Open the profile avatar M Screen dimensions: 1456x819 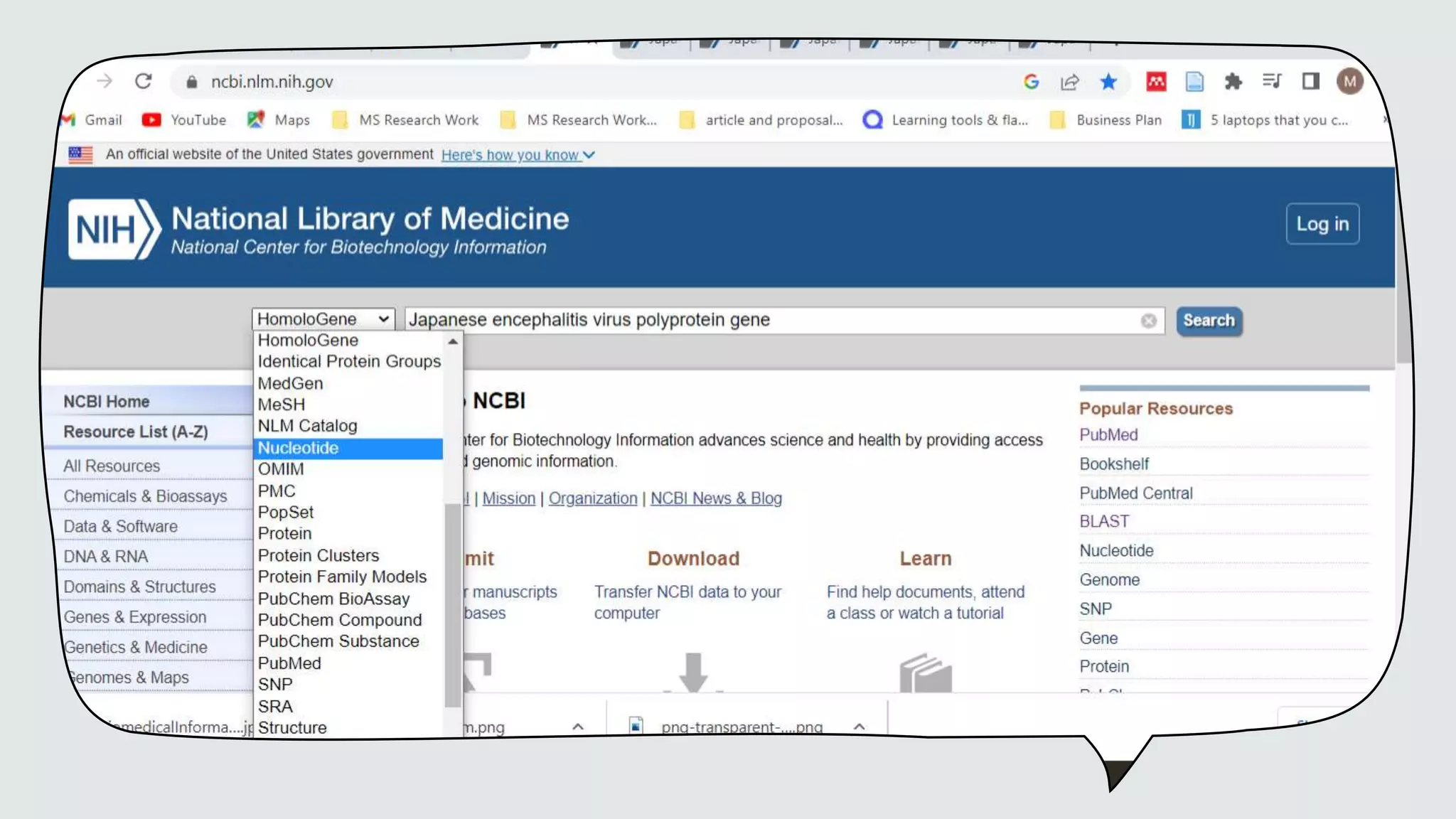1349,82
